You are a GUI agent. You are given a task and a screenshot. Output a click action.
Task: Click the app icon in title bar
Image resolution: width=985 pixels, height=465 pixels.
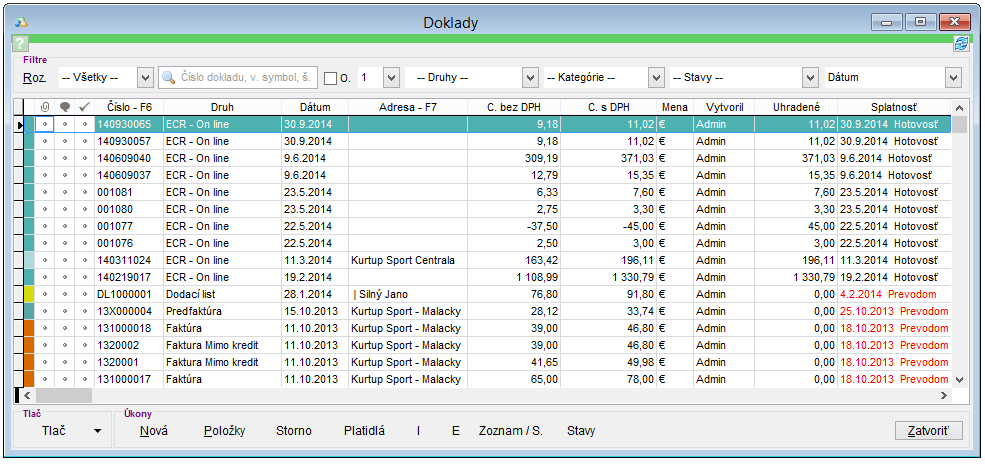pyautogui.click(x=22, y=21)
